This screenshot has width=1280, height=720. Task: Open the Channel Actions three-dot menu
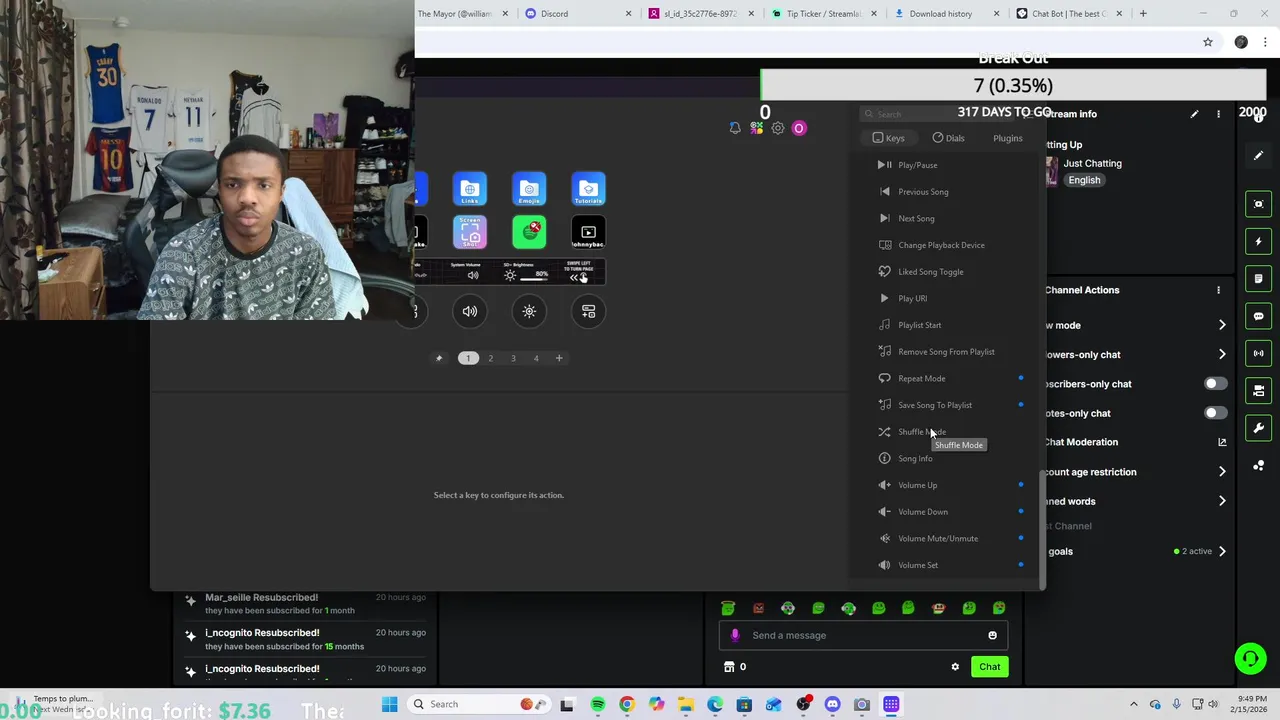(x=1218, y=290)
